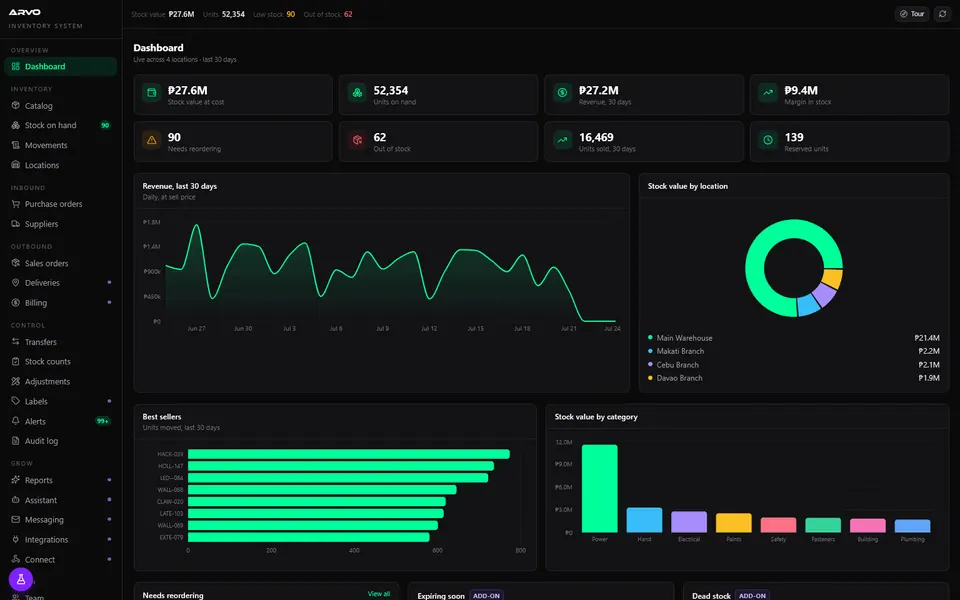Click the Plumbing category bar

[912, 526]
